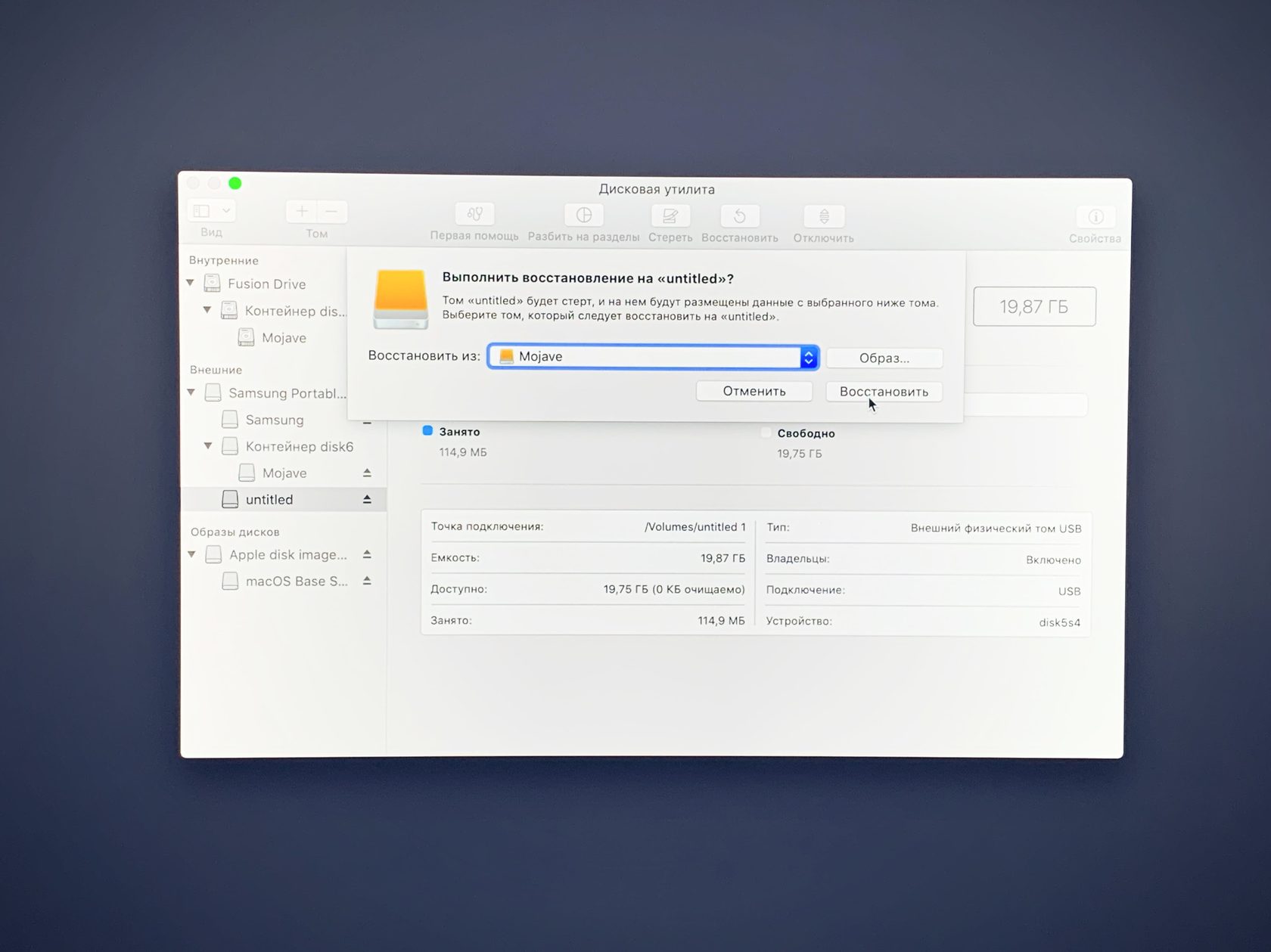1271x952 pixels.
Task: Click the untitled volume disk icon
Action: (230, 499)
